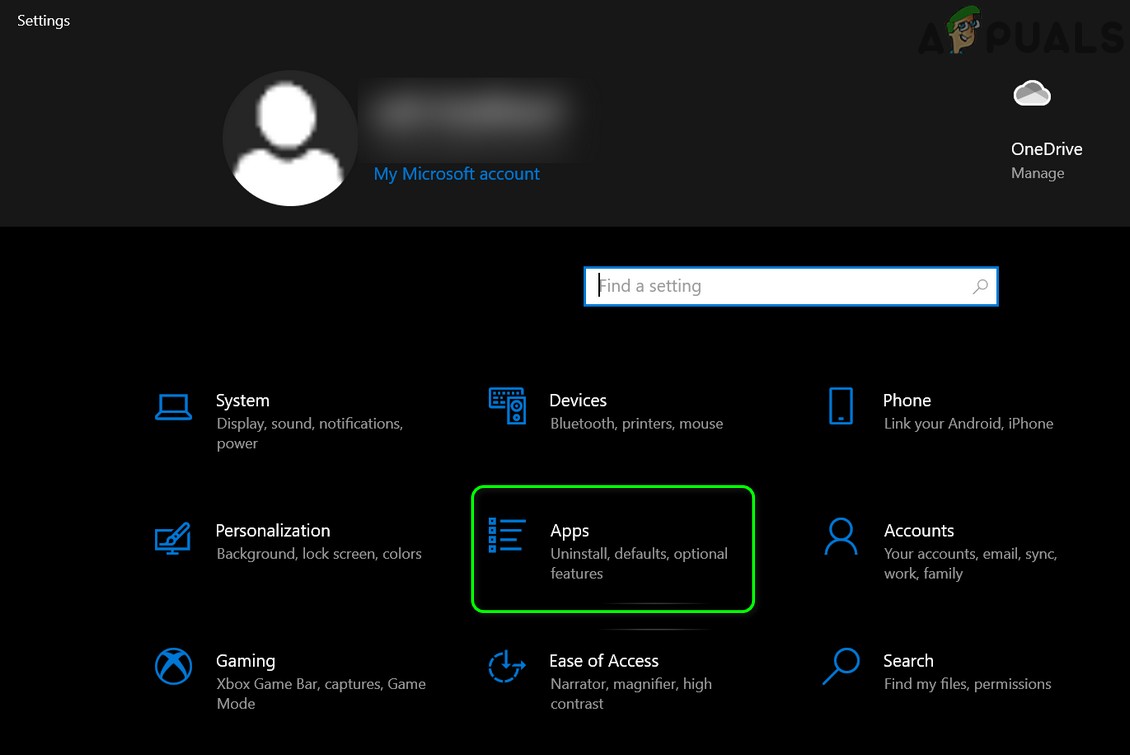Select the Gaming Xbox icon

click(173, 667)
